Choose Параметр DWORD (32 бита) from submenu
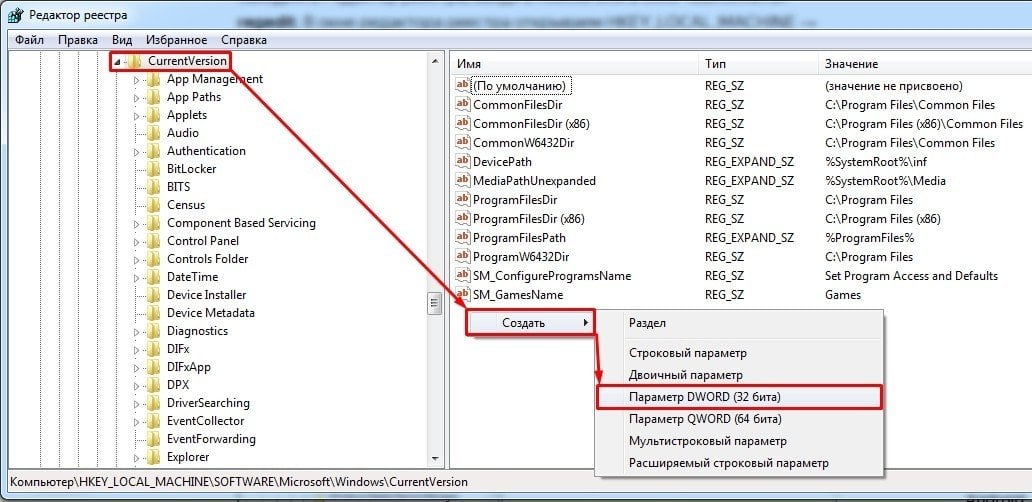 [x=704, y=397]
